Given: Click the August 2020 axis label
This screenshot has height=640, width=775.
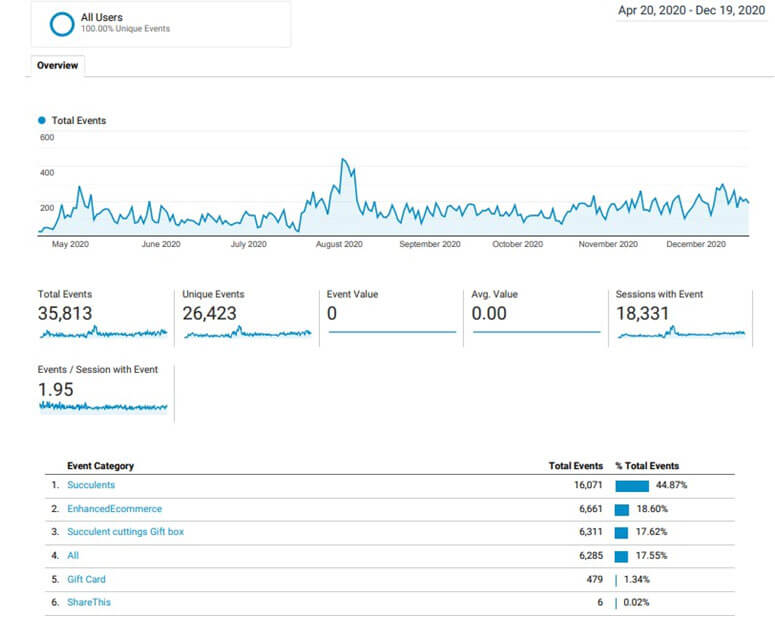Looking at the screenshot, I should [x=339, y=244].
